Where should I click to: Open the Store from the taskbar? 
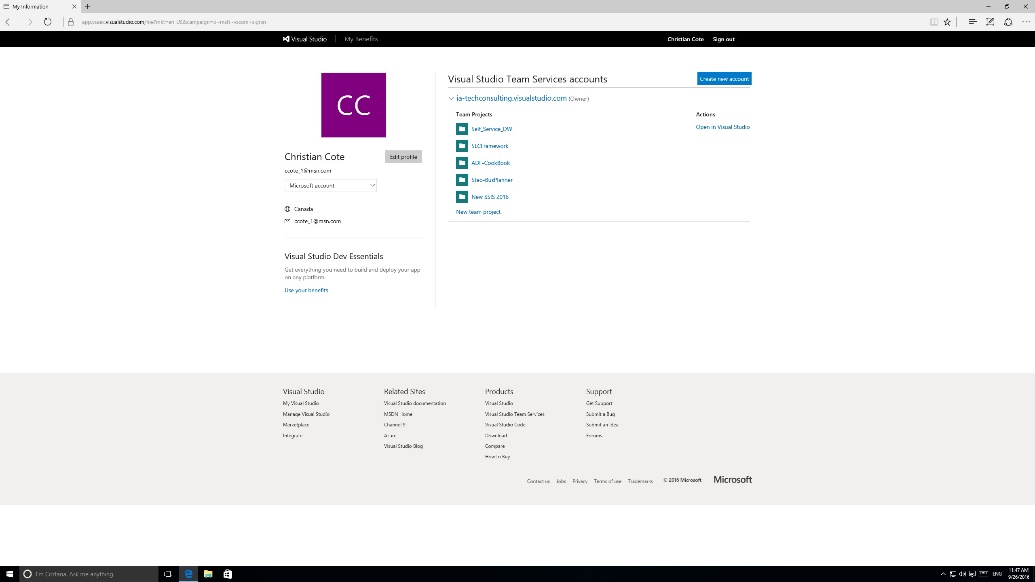(x=228, y=574)
